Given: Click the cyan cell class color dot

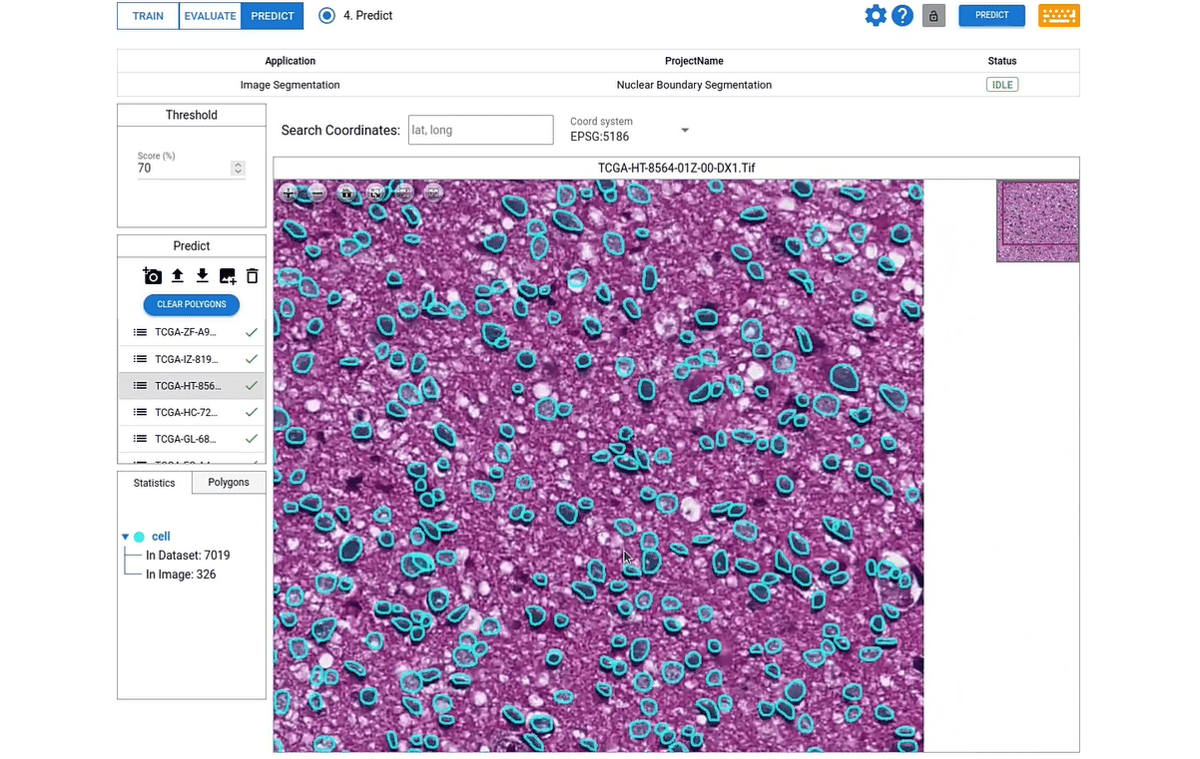Looking at the screenshot, I should 139,537.
